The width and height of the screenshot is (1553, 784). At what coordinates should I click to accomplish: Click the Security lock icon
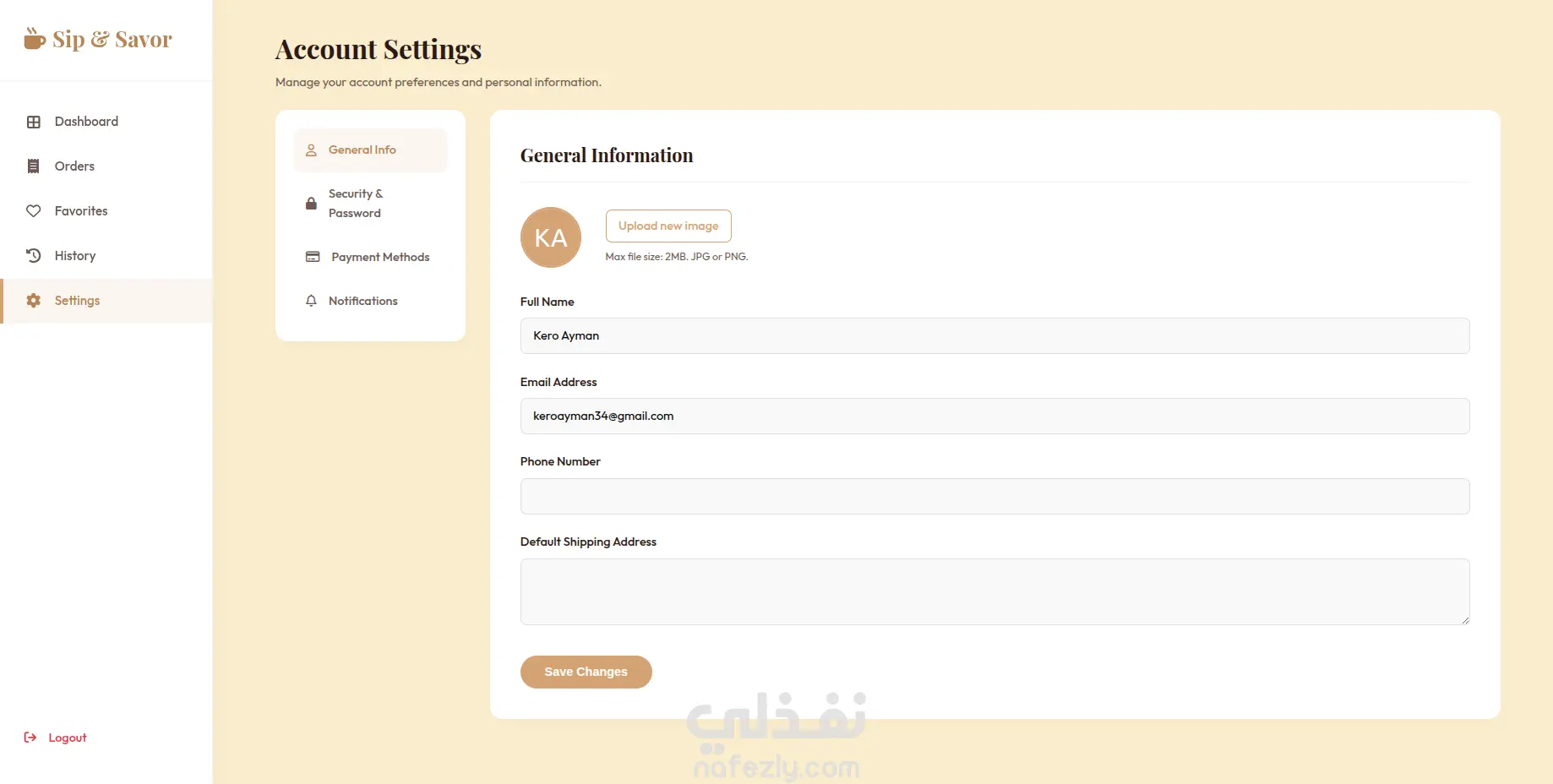point(311,204)
